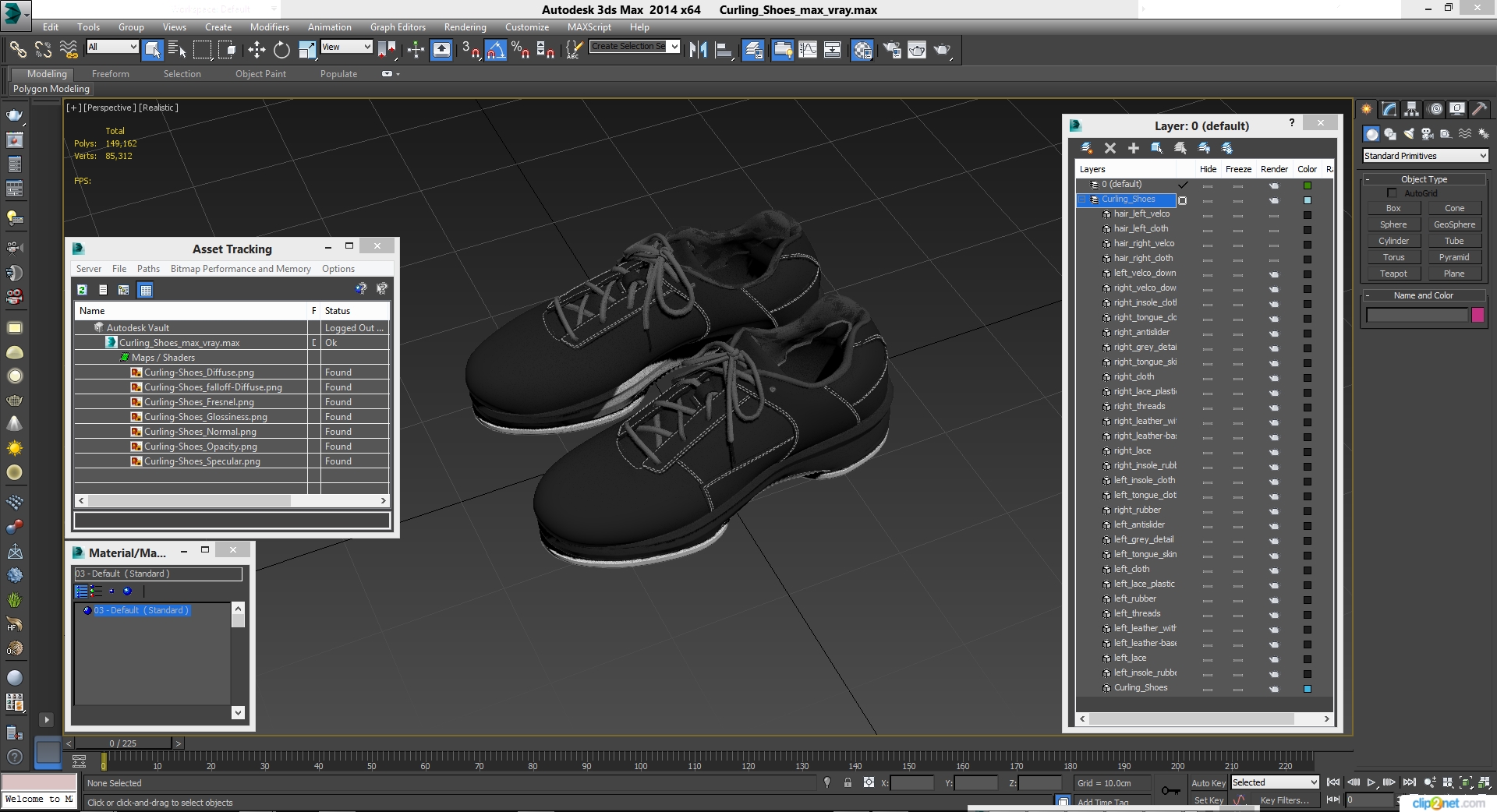
Task: Set 0 (default) layer as current checkmark
Action: click(x=1183, y=185)
